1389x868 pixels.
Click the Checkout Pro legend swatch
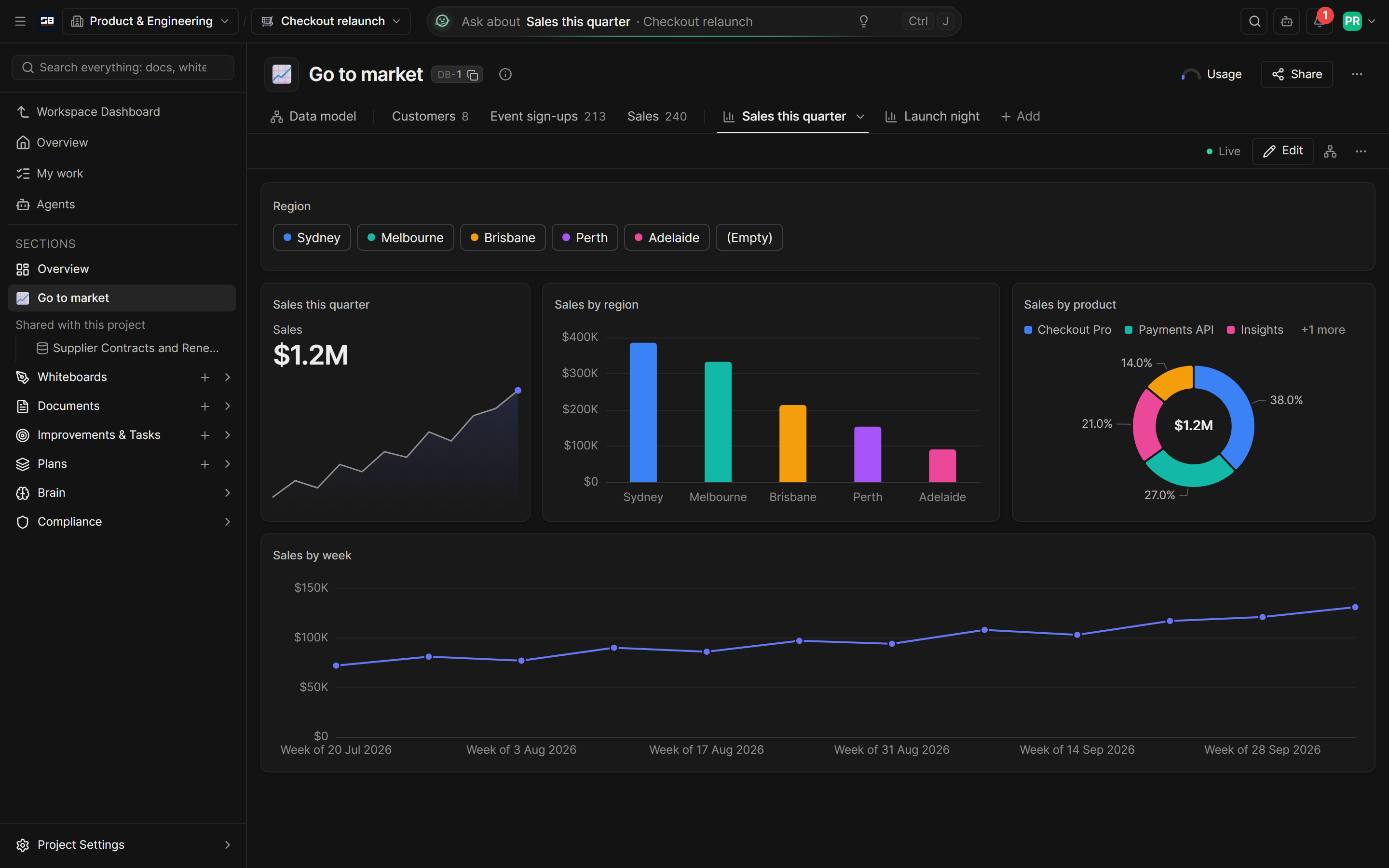point(1028,330)
